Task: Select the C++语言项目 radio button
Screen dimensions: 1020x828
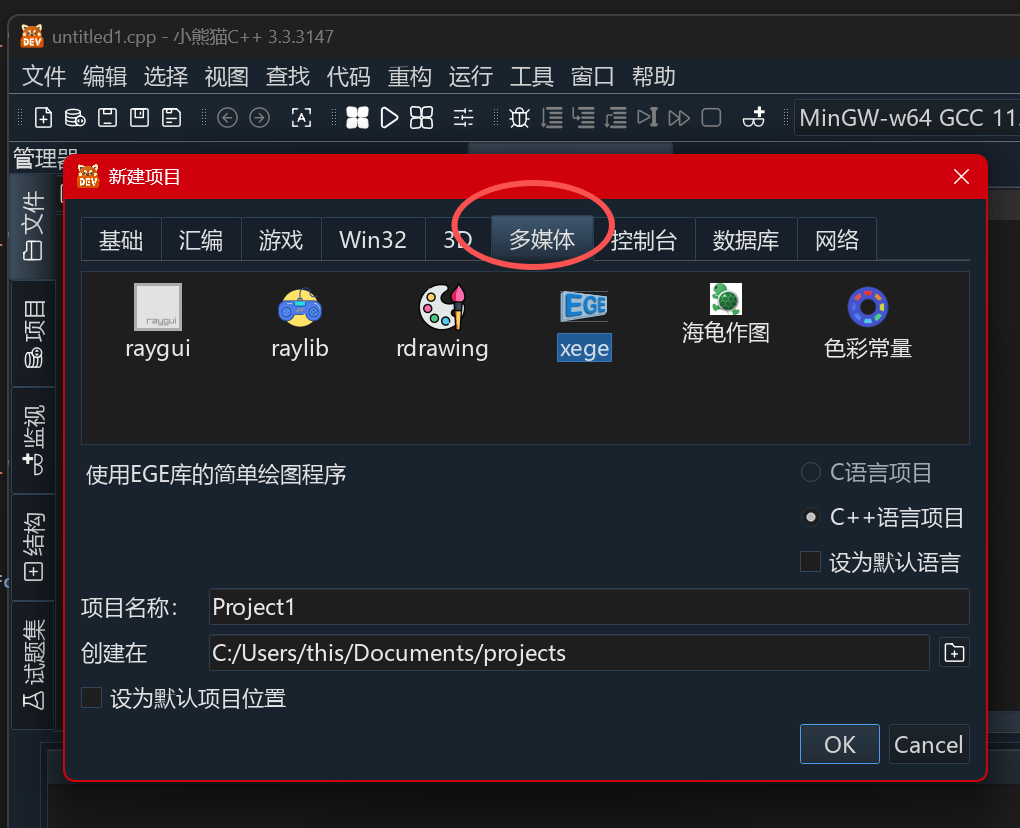Action: (812, 518)
